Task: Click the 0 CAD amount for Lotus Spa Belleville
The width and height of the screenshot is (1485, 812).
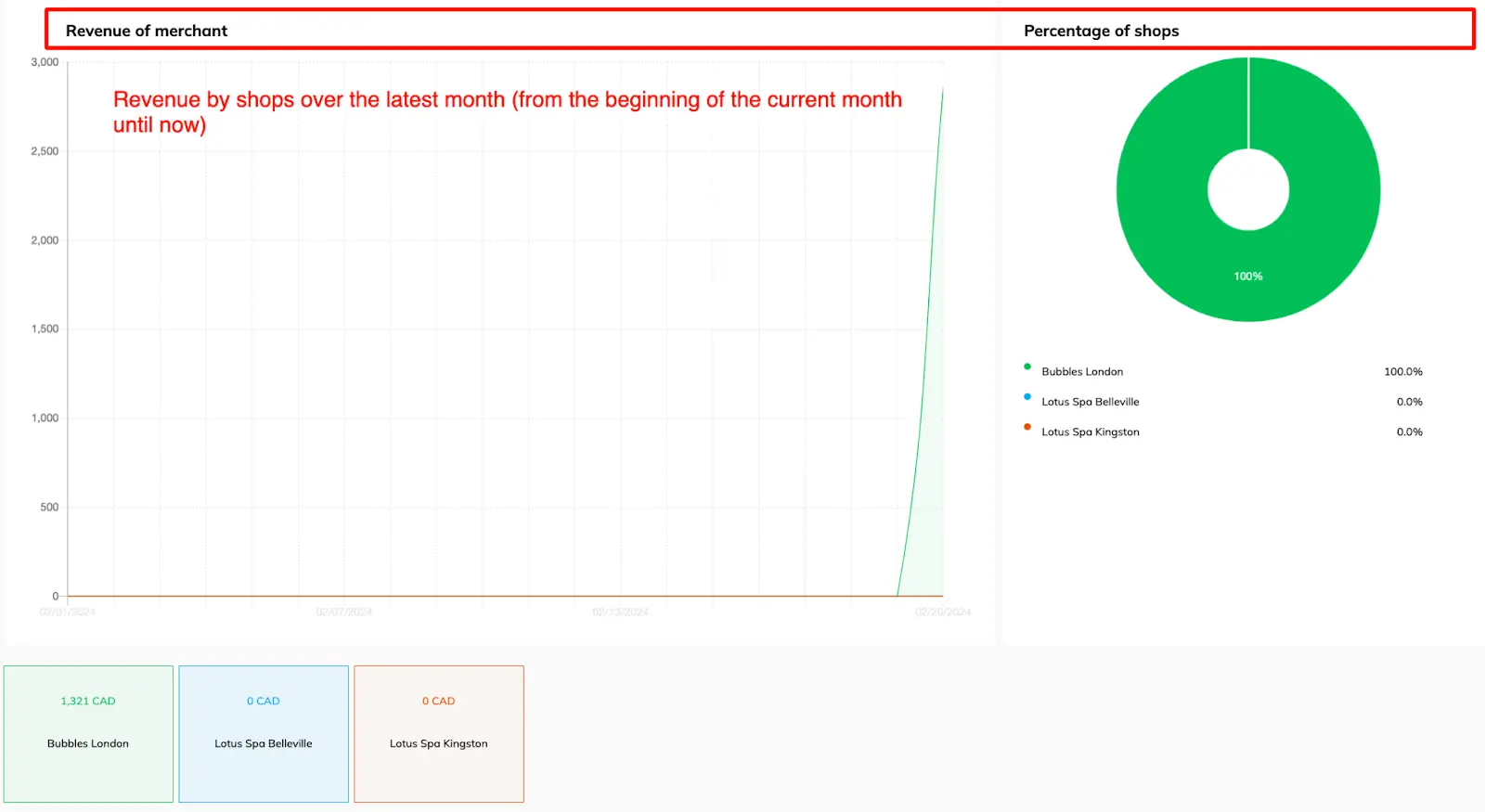Action: click(264, 702)
